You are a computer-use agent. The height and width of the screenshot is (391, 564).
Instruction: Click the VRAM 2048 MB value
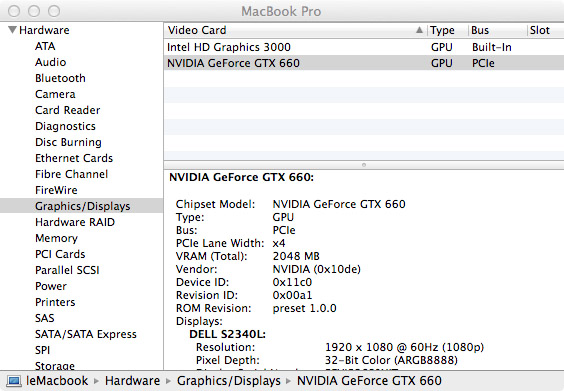[296, 256]
